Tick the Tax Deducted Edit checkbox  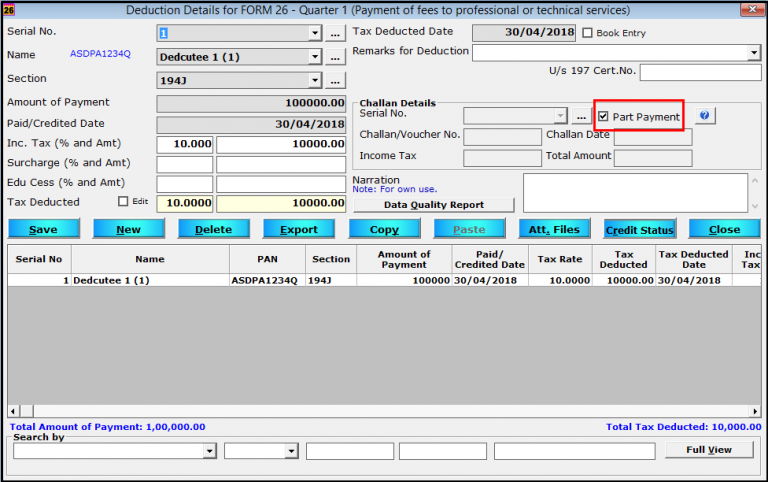pos(124,201)
